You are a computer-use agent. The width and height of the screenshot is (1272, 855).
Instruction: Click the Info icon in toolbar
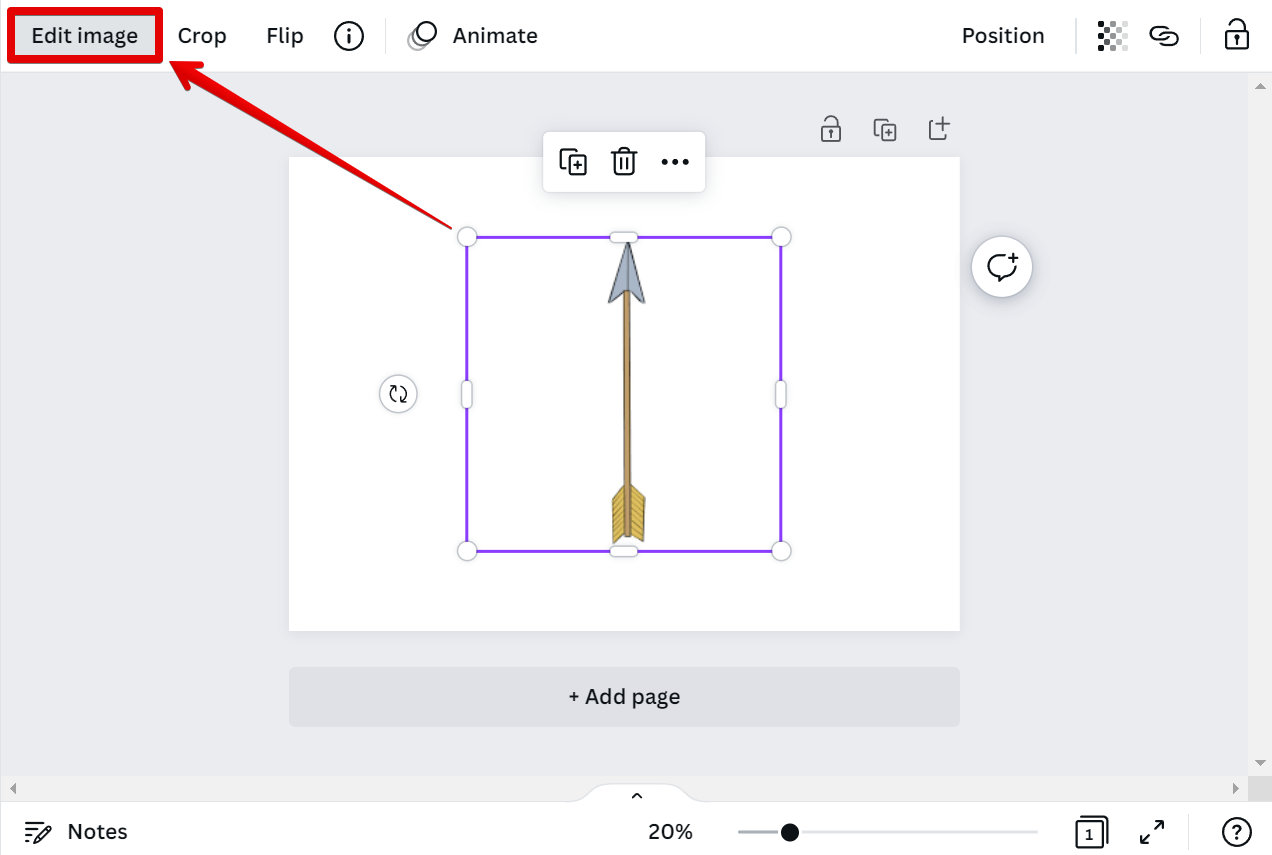(x=348, y=36)
